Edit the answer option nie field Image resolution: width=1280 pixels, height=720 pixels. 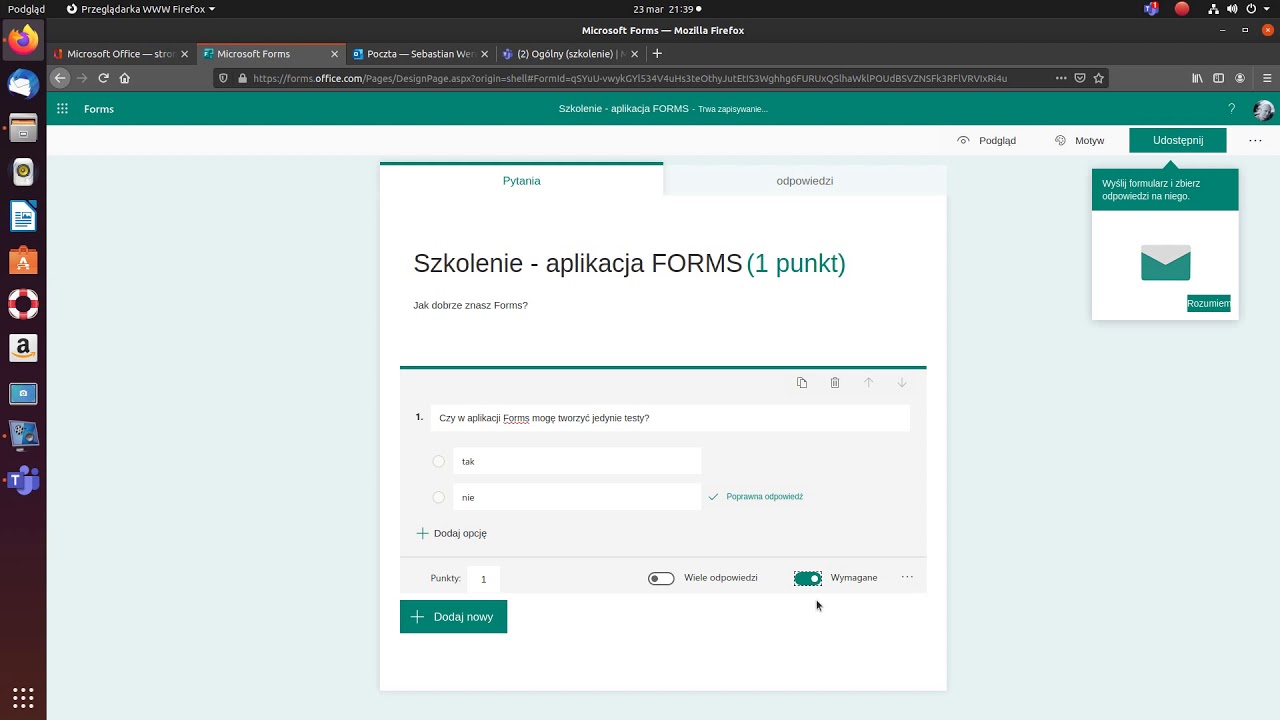(577, 497)
